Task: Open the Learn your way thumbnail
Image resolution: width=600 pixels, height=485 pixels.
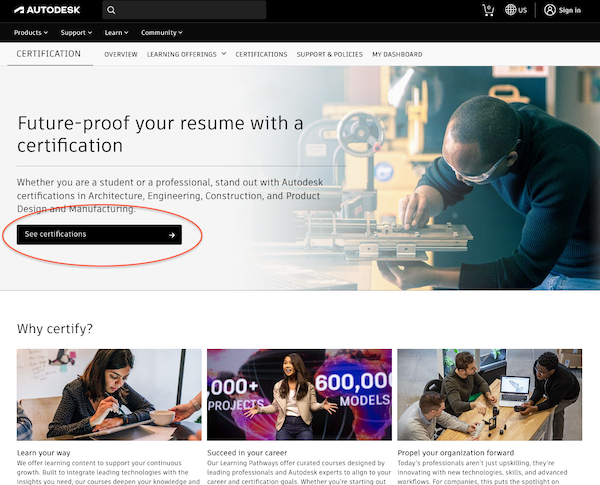Action: tap(109, 395)
